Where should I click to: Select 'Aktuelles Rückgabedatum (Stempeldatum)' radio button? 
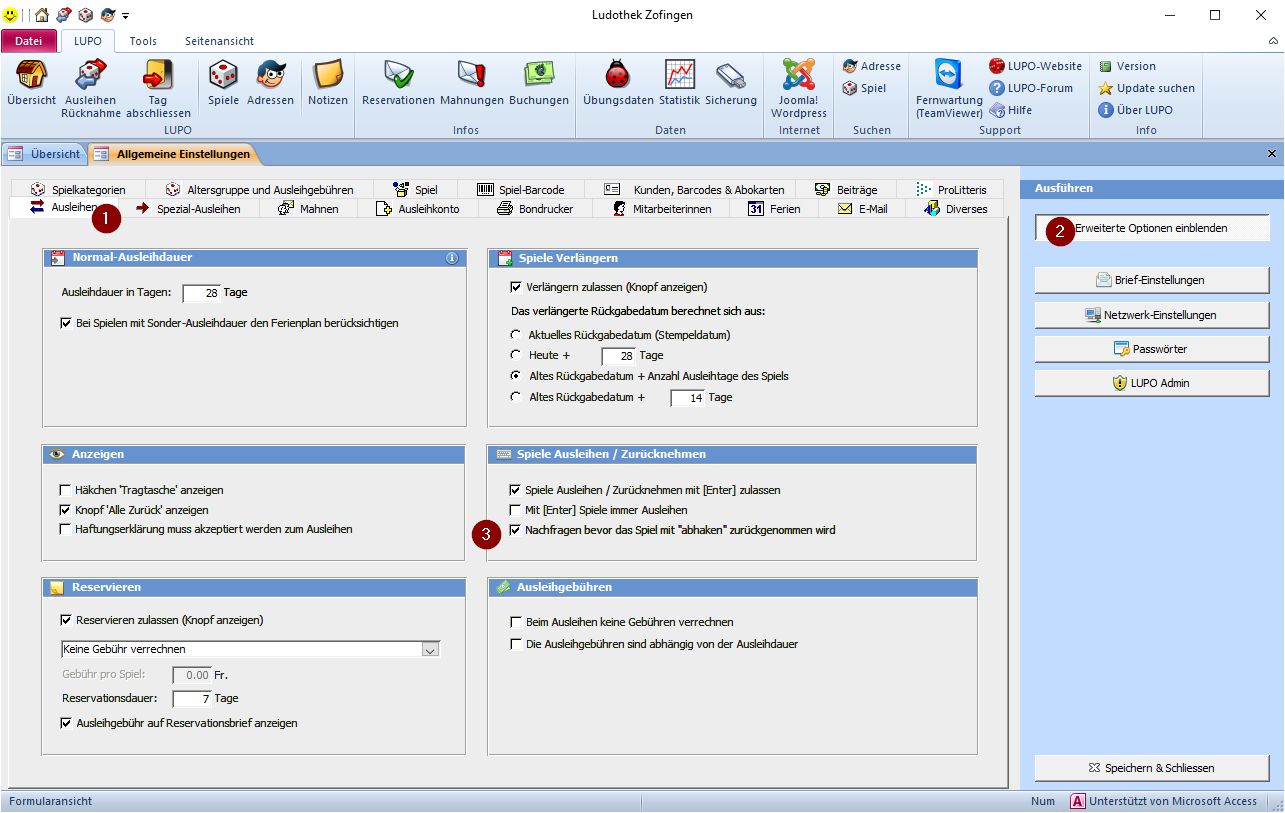516,335
